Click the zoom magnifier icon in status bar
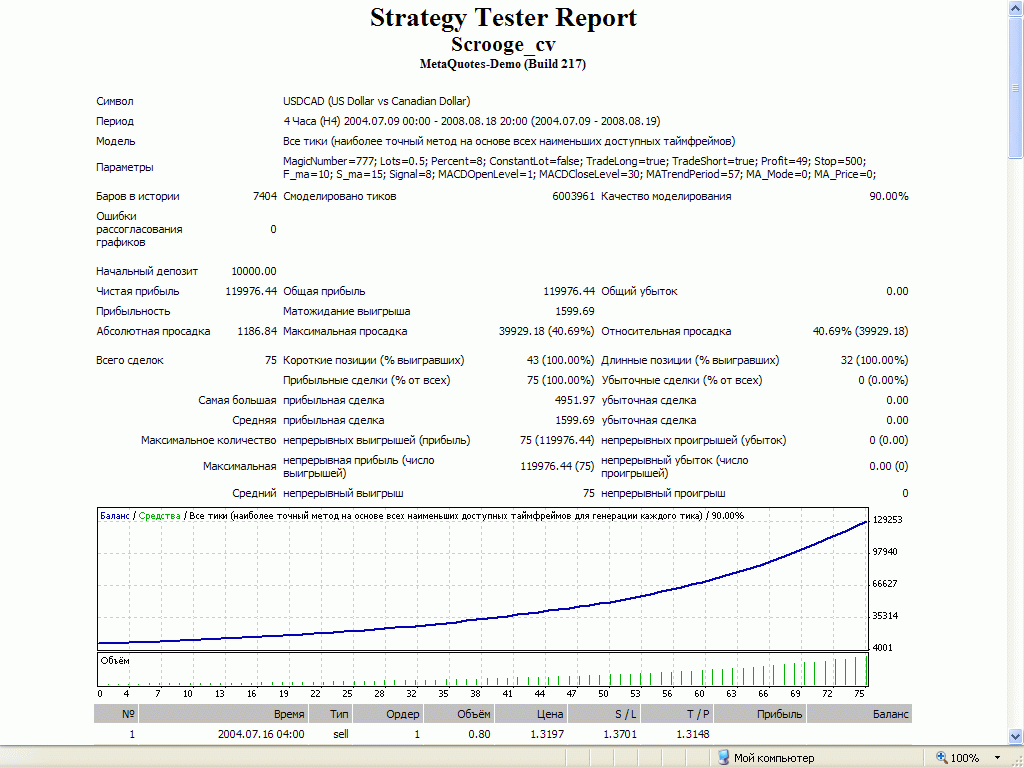This screenshot has height=768, width=1024. pos(942,758)
